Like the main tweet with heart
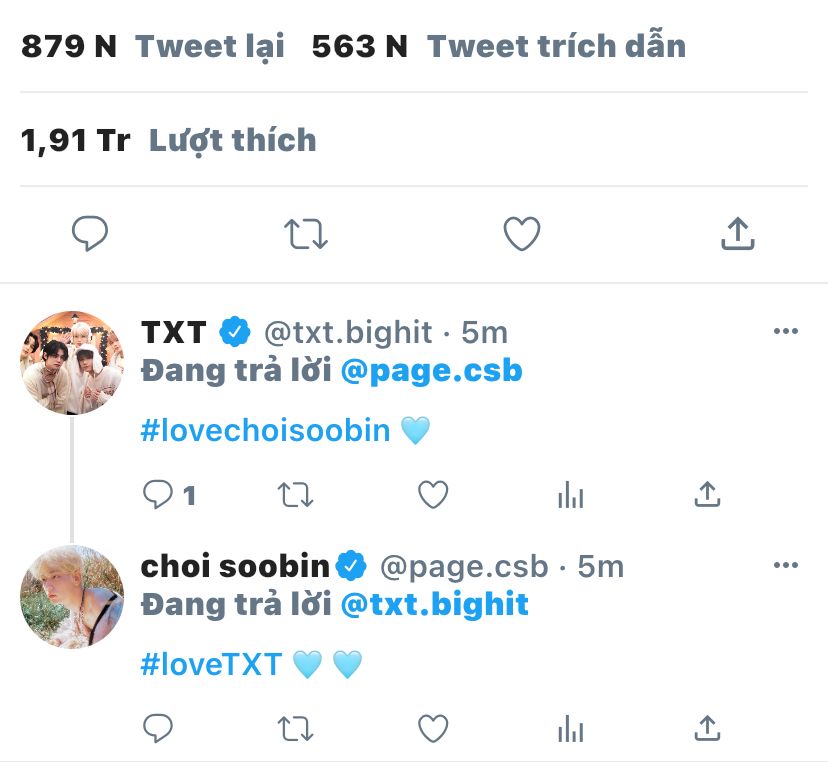Screen dimensions: 828x762 [x=521, y=234]
